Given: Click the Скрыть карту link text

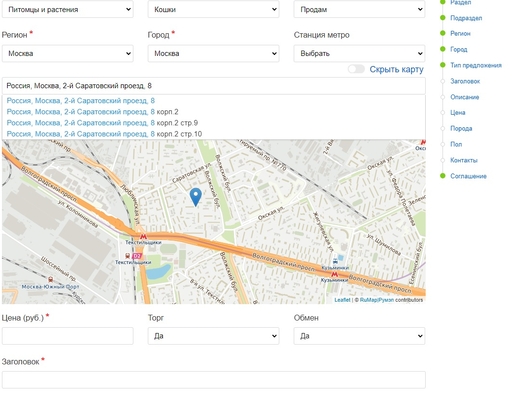Looking at the screenshot, I should tap(396, 69).
